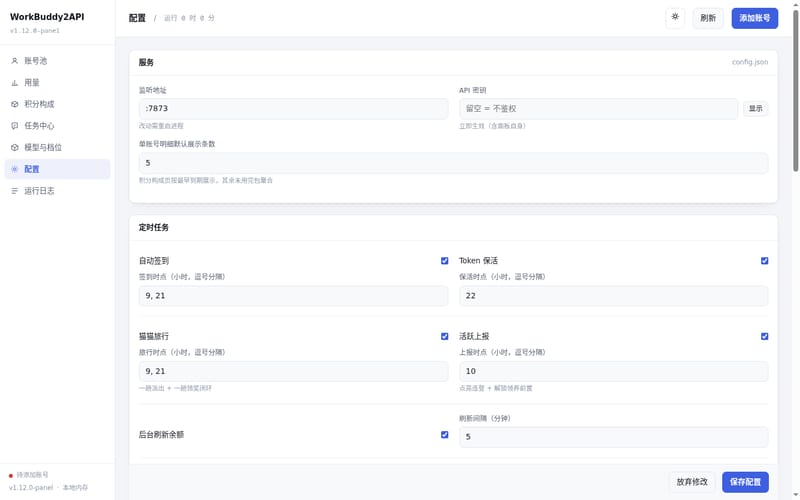
Task: Edit 单账号明细默认展示条数 field
Action: [453, 163]
